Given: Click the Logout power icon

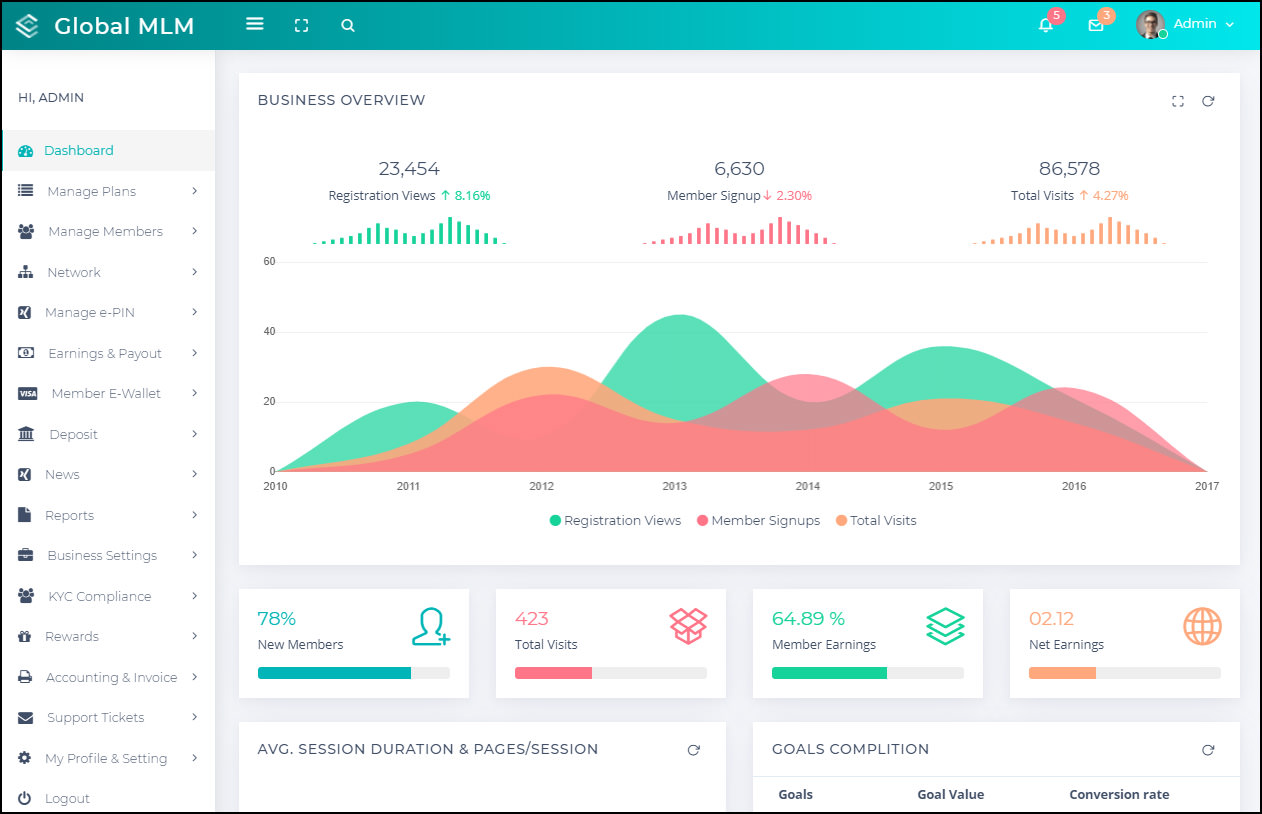Looking at the screenshot, I should 25,799.
